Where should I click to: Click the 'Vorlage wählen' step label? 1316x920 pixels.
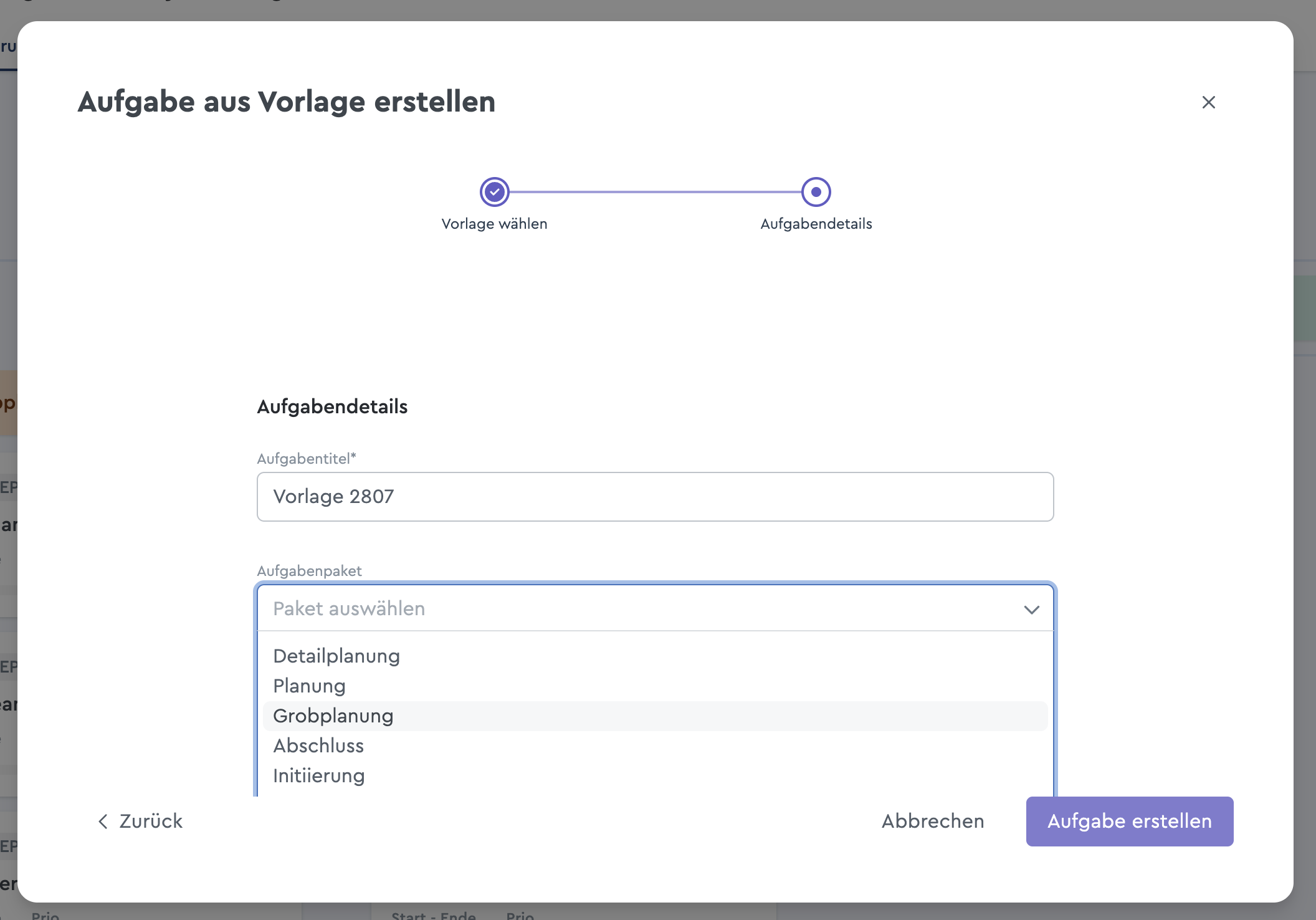coord(494,224)
